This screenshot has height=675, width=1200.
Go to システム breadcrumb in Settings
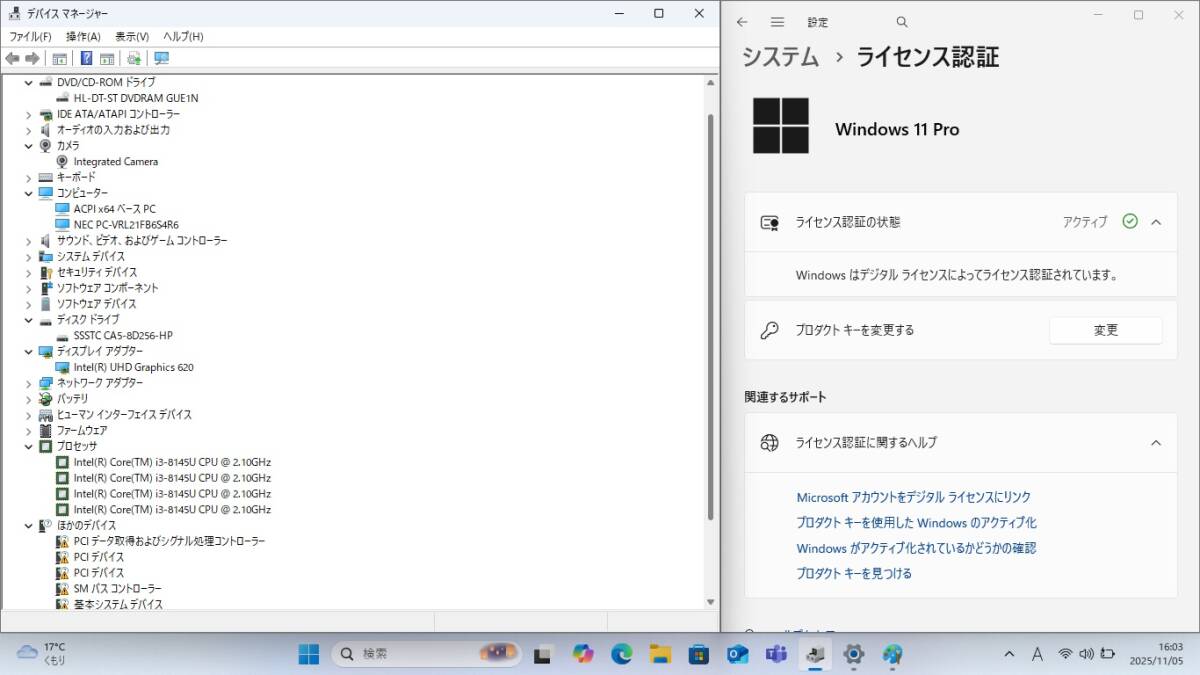780,57
